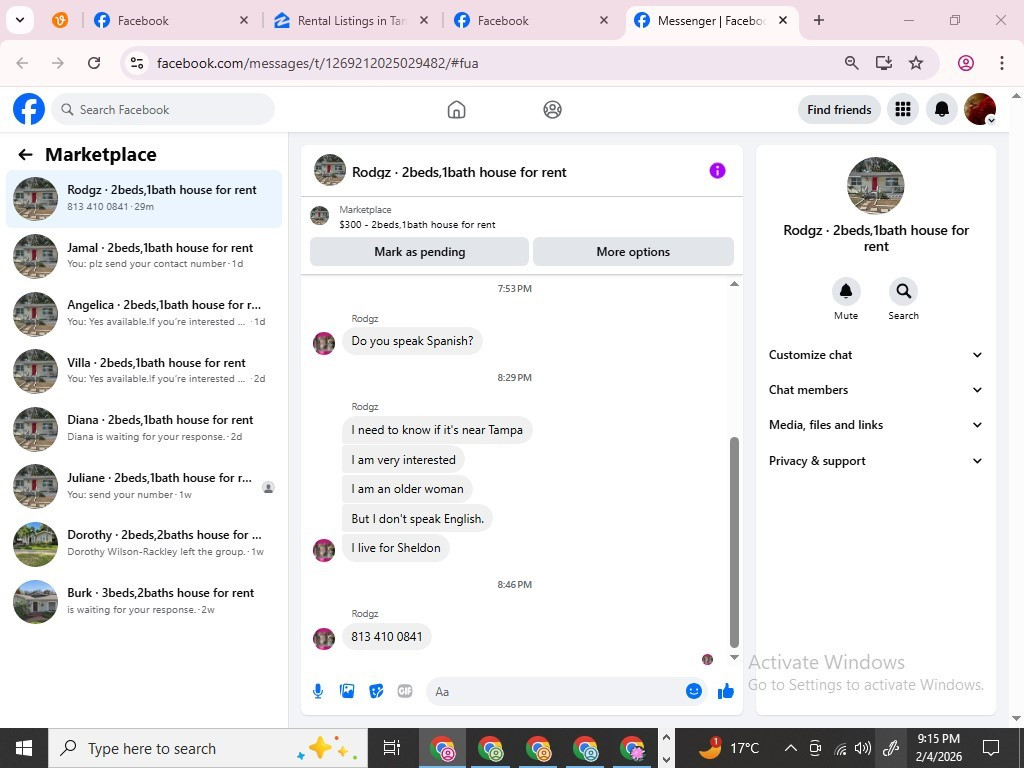Choose a GIF icon
This screenshot has width=1024, height=768.
[x=405, y=691]
